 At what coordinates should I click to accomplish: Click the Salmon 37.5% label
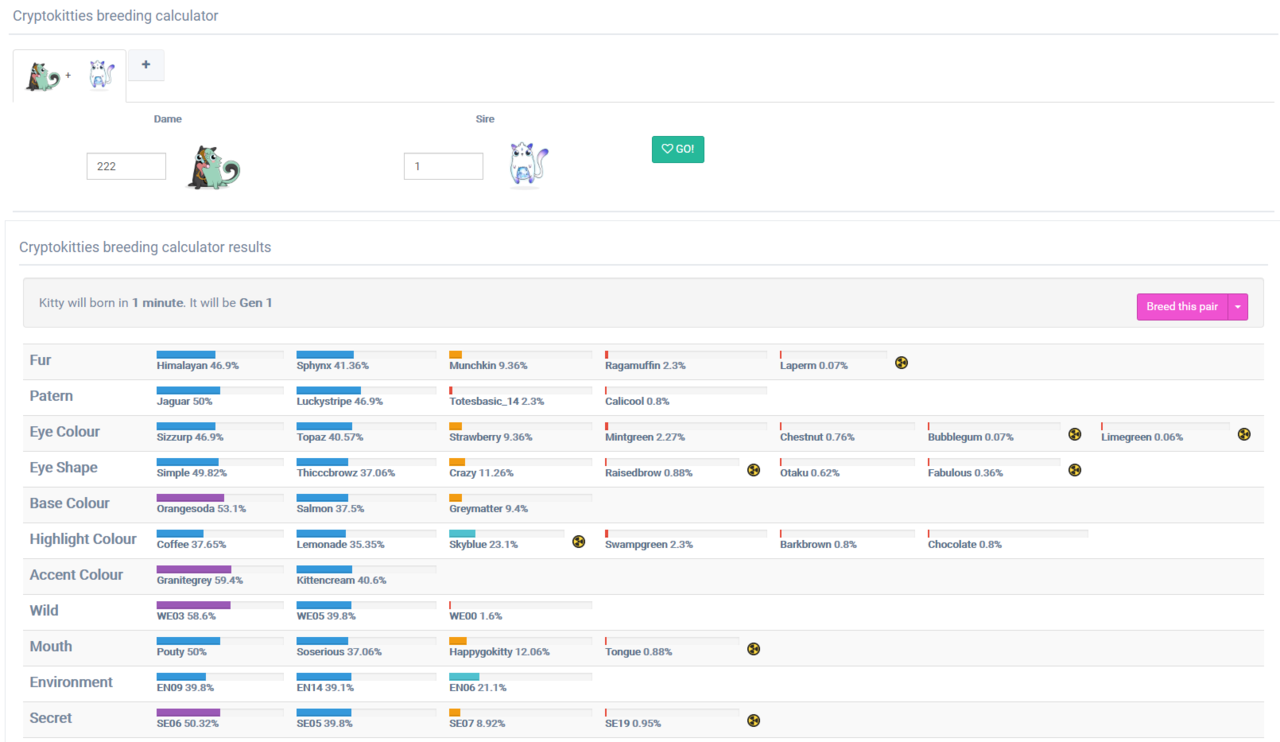pyautogui.click(x=330, y=509)
